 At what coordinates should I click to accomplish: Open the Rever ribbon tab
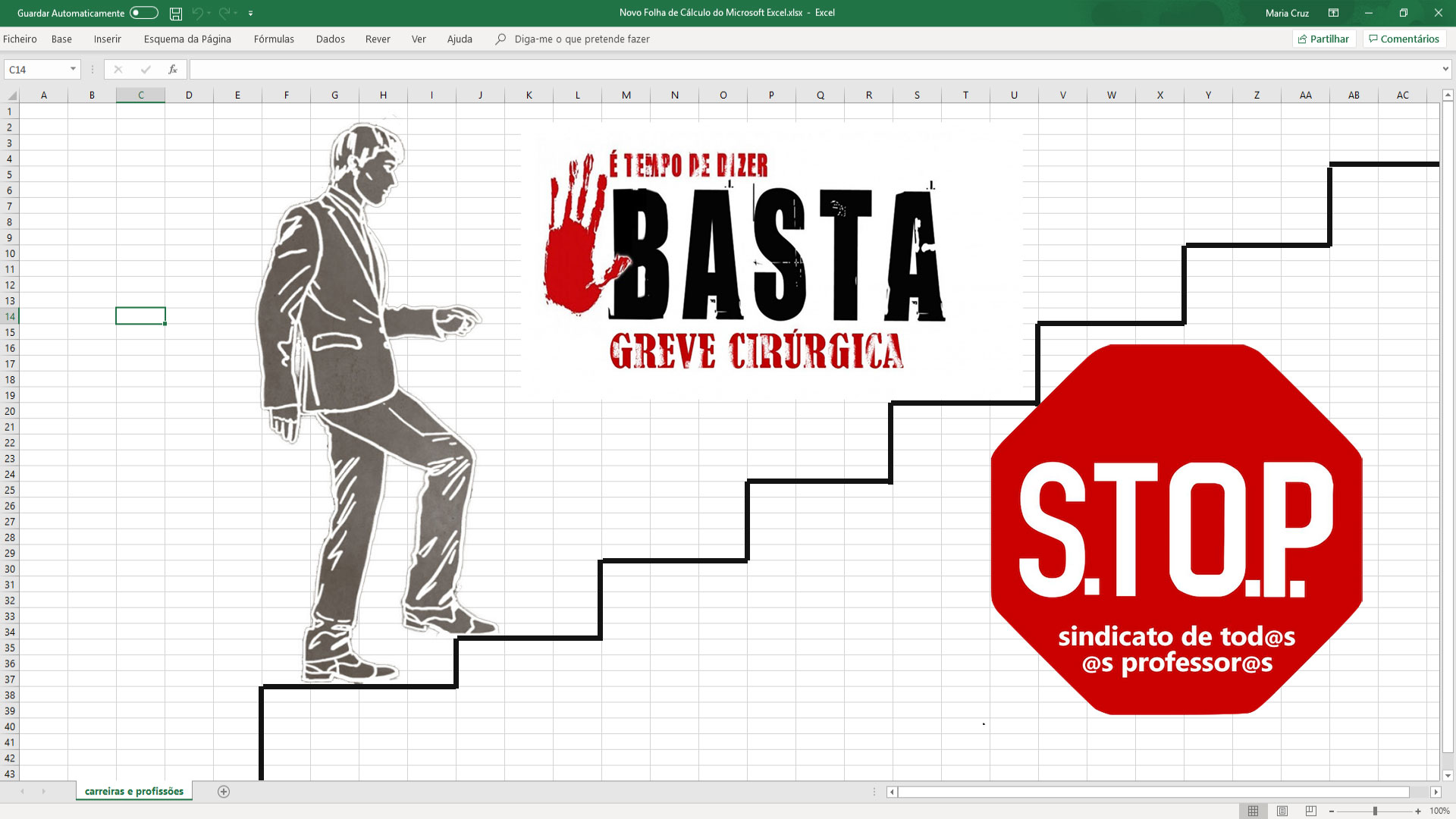pyautogui.click(x=378, y=39)
